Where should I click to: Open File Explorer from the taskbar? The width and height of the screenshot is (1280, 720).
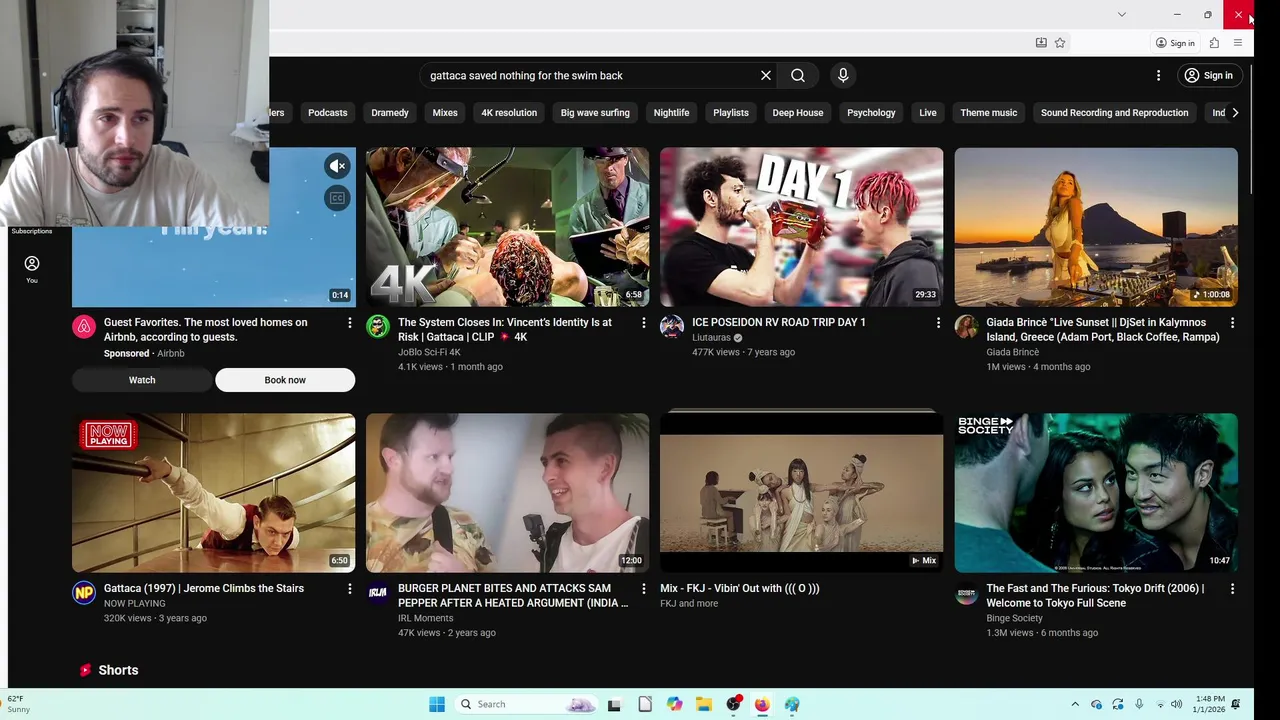tap(704, 704)
